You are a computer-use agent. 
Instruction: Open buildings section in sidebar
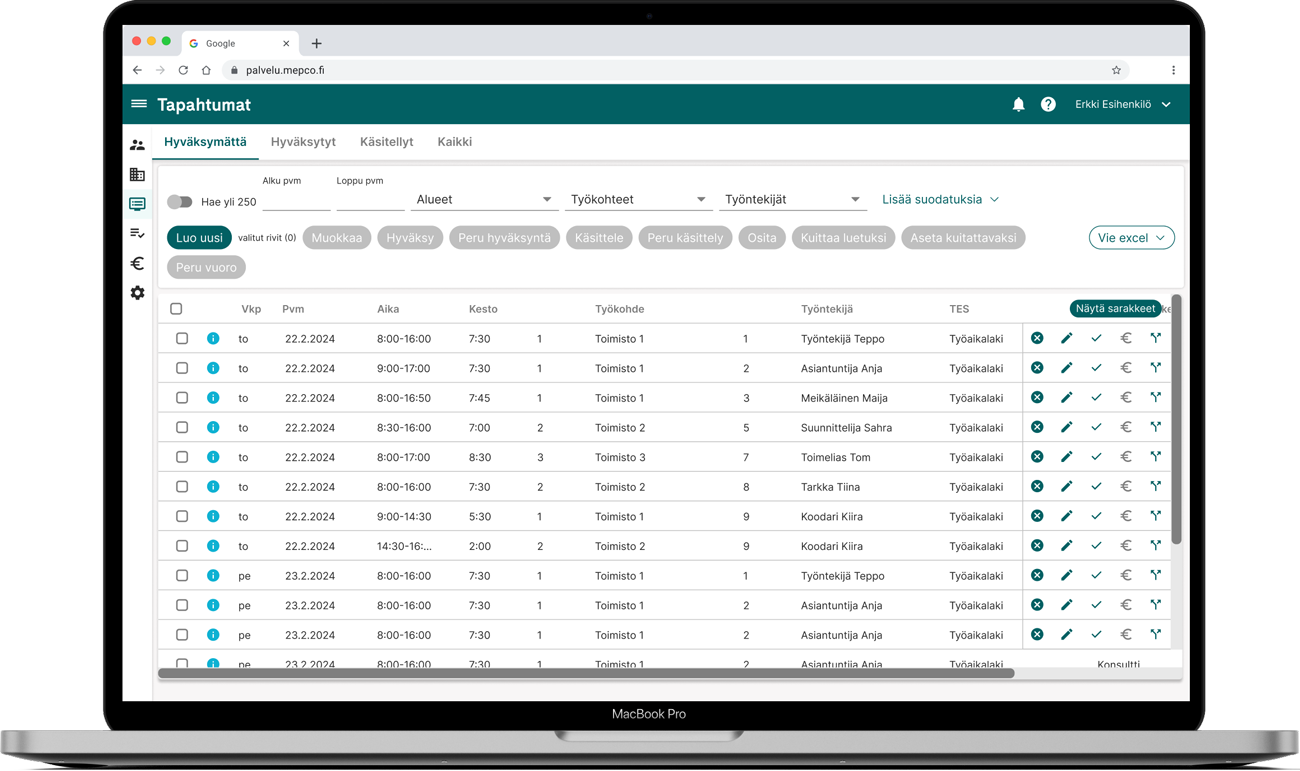[138, 175]
